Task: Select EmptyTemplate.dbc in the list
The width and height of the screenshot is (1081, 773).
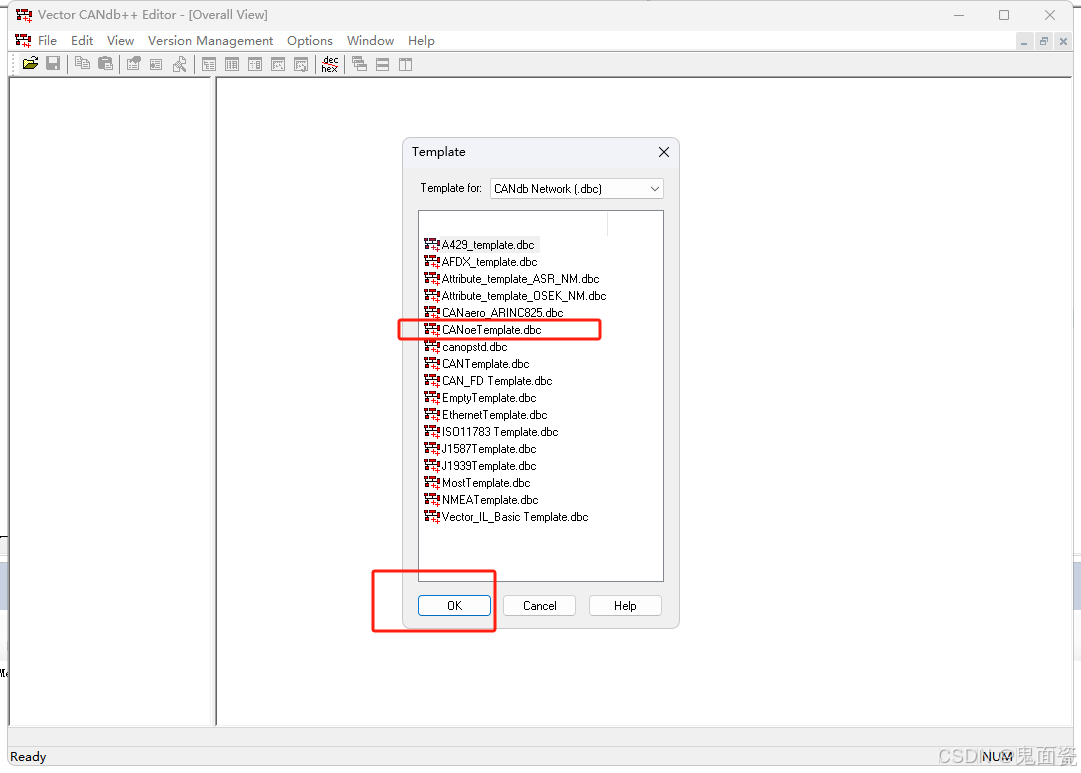Action: (481, 398)
